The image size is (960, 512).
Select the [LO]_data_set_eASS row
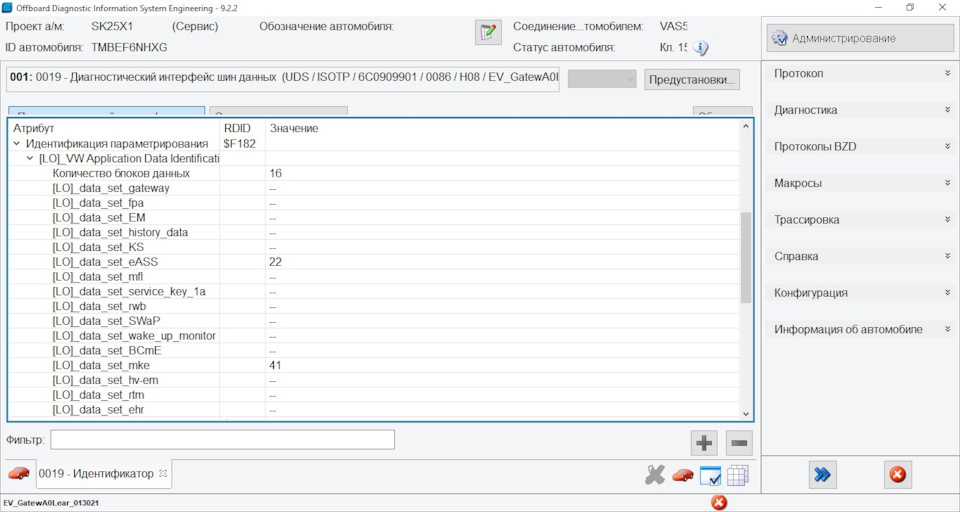point(373,262)
